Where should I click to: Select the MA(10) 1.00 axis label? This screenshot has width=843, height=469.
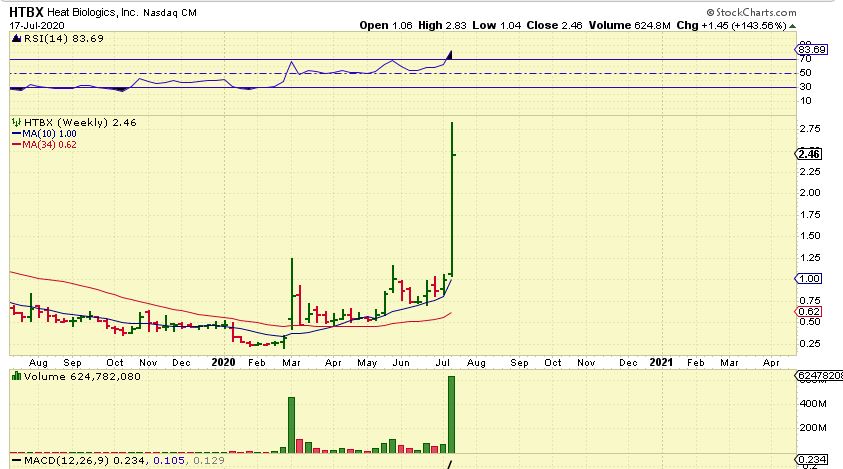point(808,278)
